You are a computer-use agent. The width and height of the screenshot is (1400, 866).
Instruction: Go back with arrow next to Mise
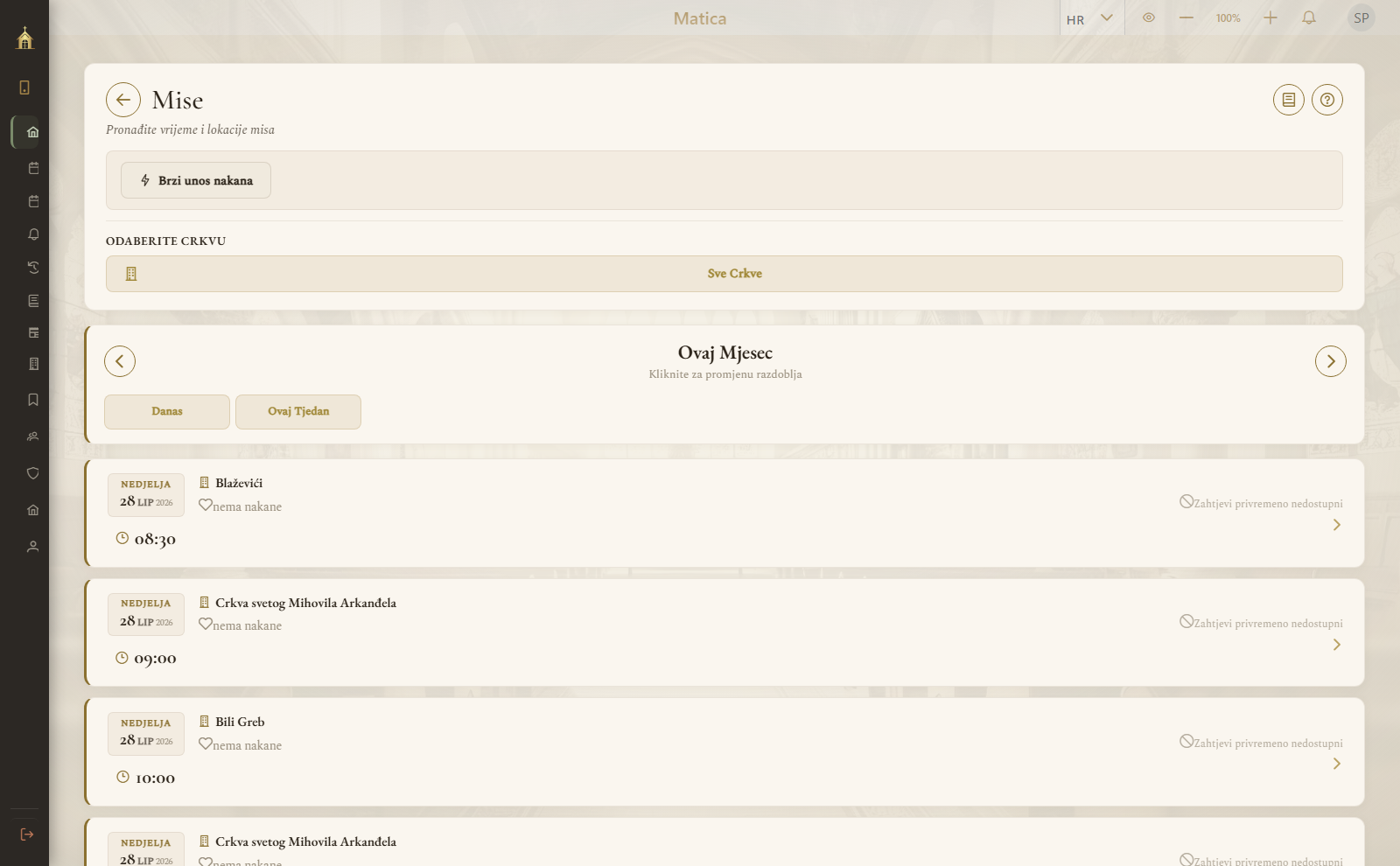[x=123, y=100]
